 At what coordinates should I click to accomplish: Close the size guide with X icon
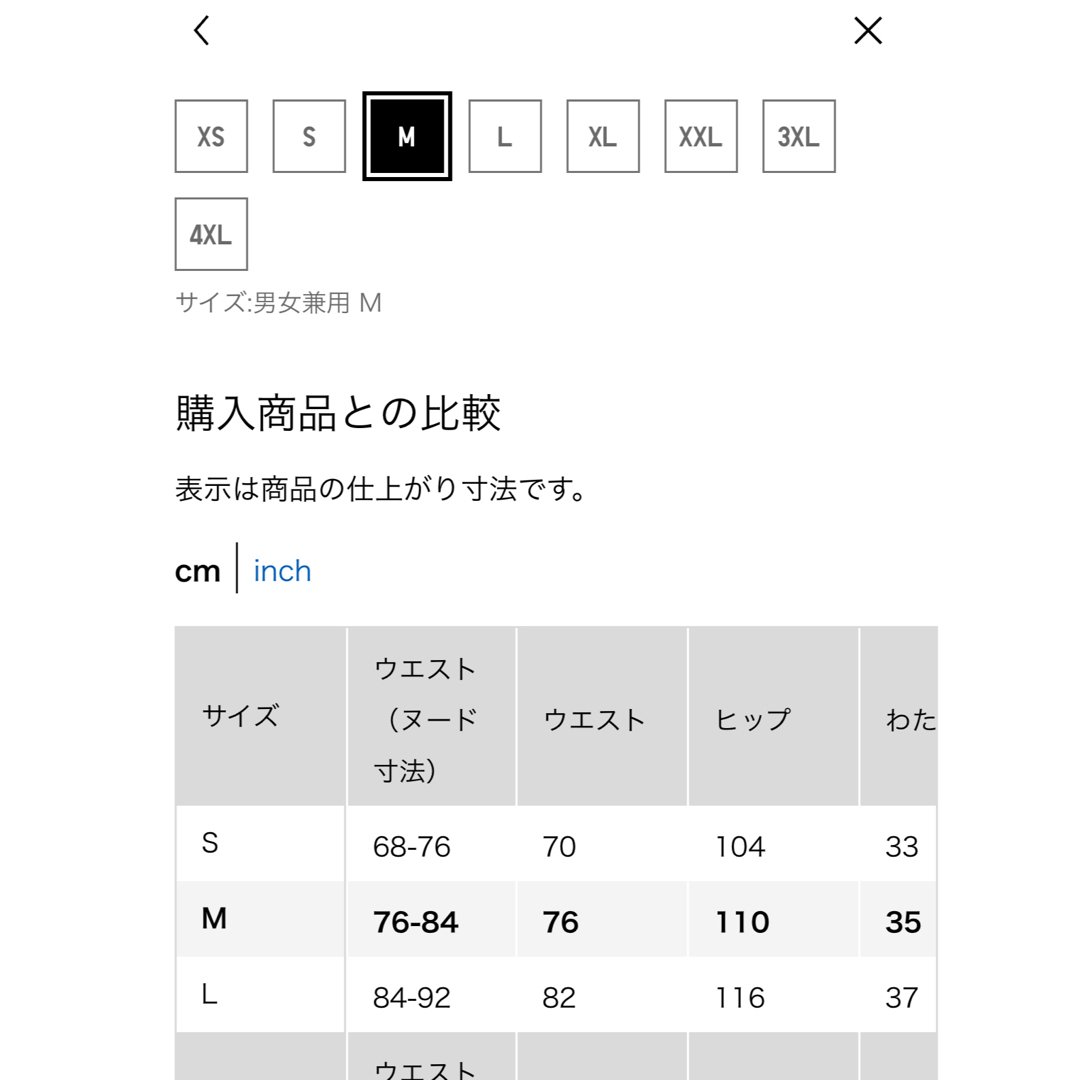point(868,31)
